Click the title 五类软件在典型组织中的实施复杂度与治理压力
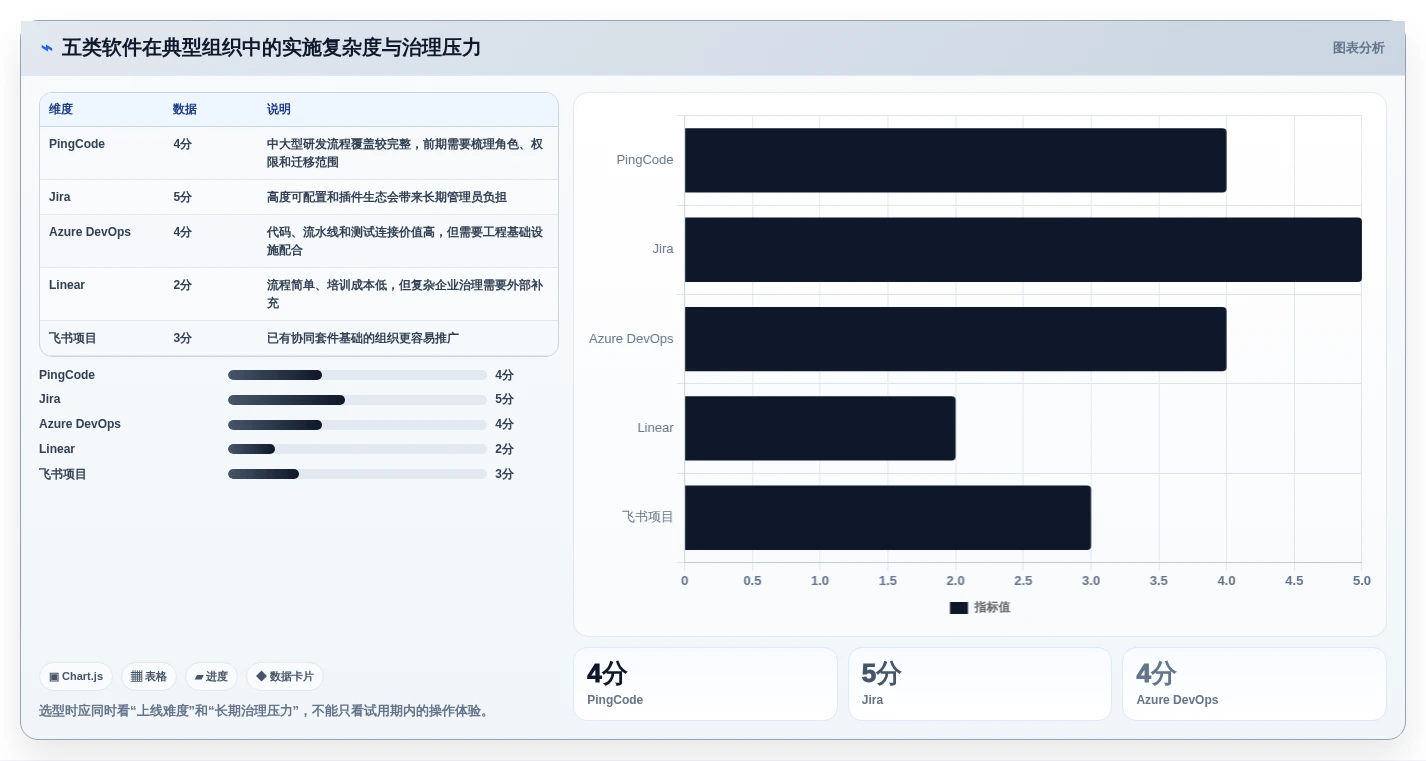This screenshot has height=761, width=1426. 271,48
